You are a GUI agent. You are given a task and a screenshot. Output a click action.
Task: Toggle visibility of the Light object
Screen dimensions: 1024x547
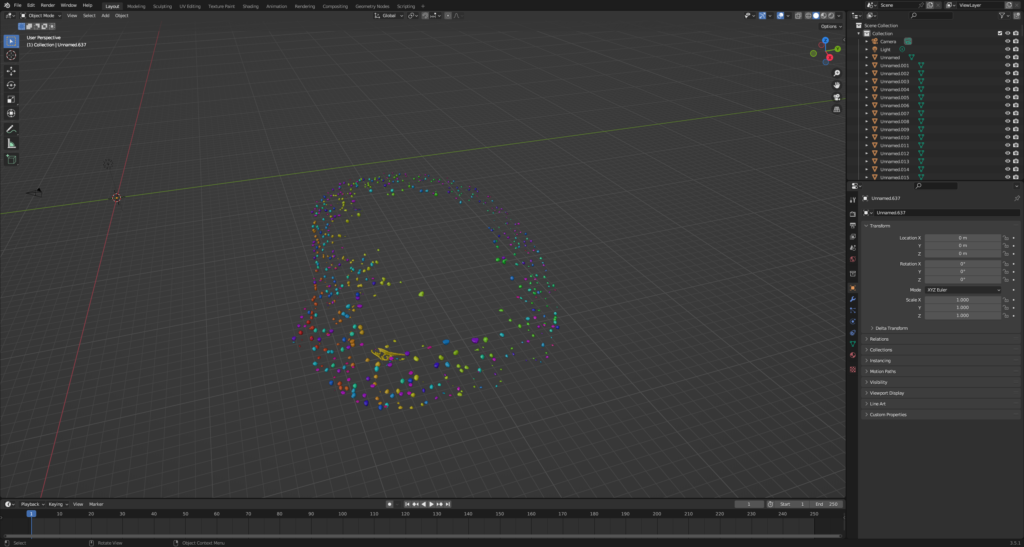(1006, 49)
